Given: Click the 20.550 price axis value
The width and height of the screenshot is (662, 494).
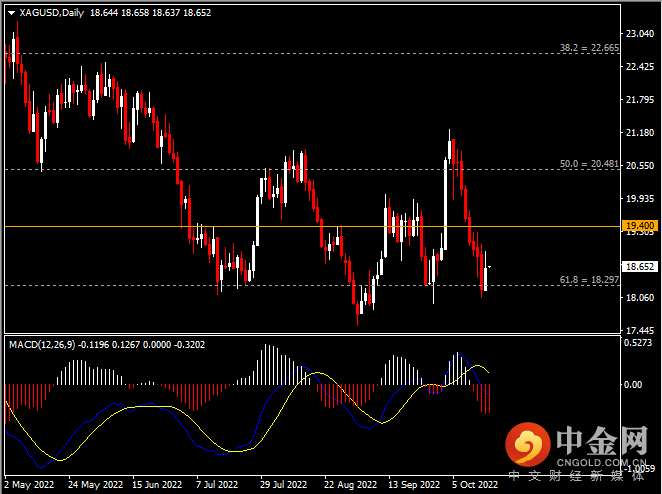Looking at the screenshot, I should point(640,166).
